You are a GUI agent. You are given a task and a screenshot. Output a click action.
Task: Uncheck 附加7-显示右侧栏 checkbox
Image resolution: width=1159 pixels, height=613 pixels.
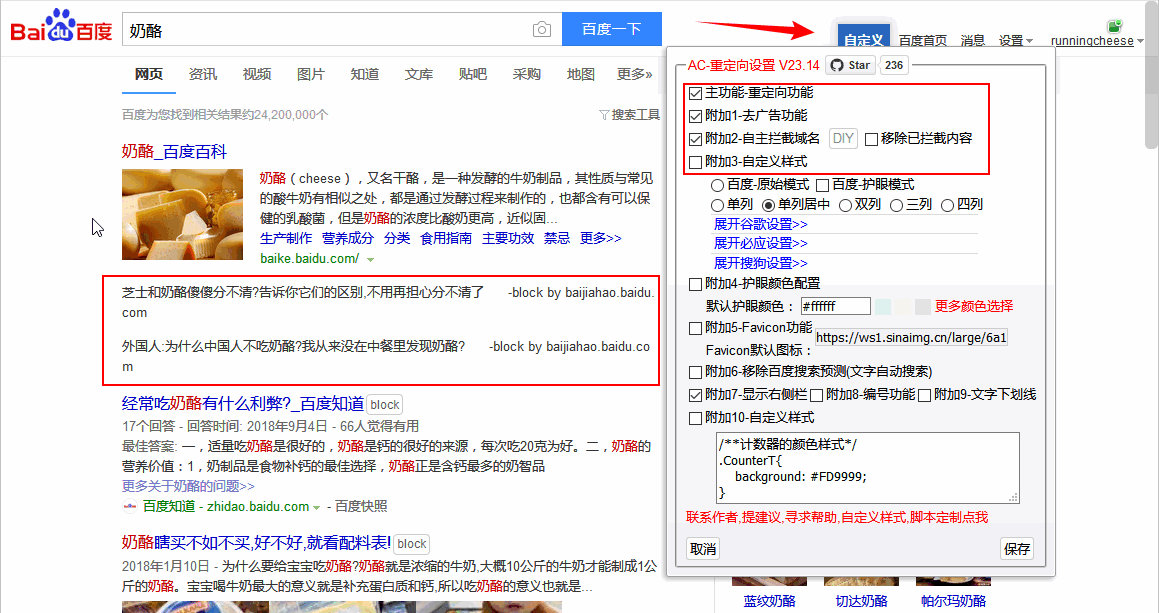695,395
